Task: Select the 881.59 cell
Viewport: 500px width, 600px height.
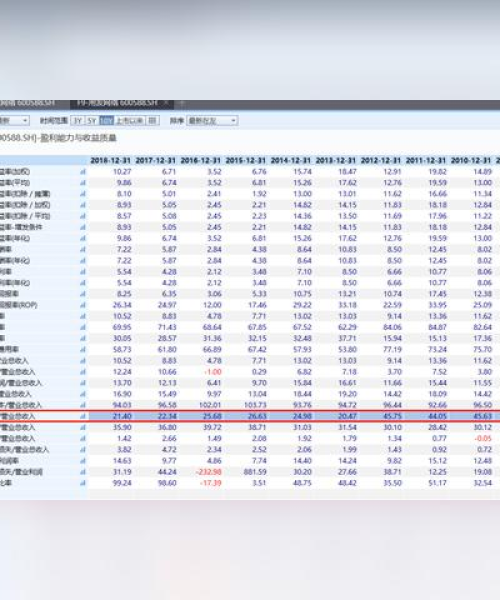Action: [255, 472]
